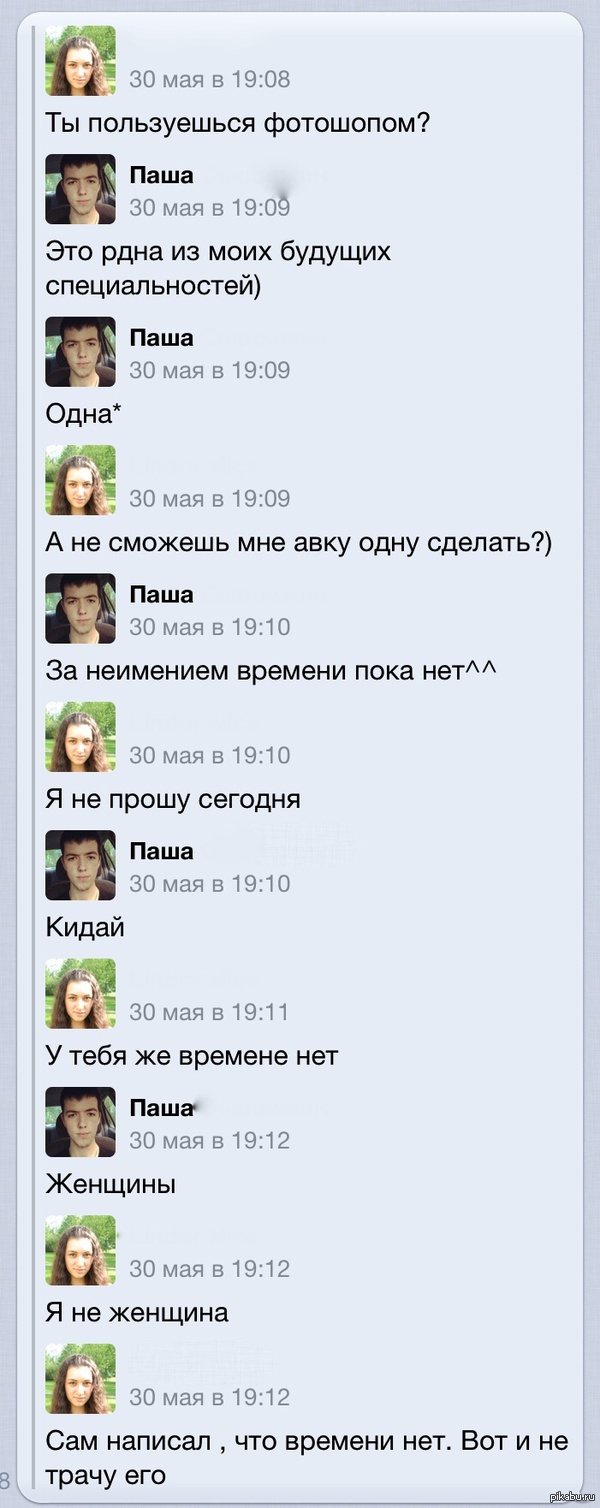Click the girl's avatar above 'Сам написал' message
Screen dimensions: 600x1508
pyautogui.click(x=80, y=1378)
